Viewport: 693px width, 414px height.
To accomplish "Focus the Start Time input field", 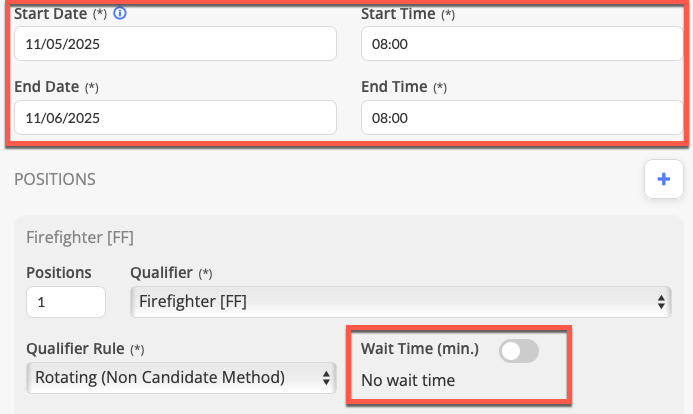I will click(x=521, y=44).
